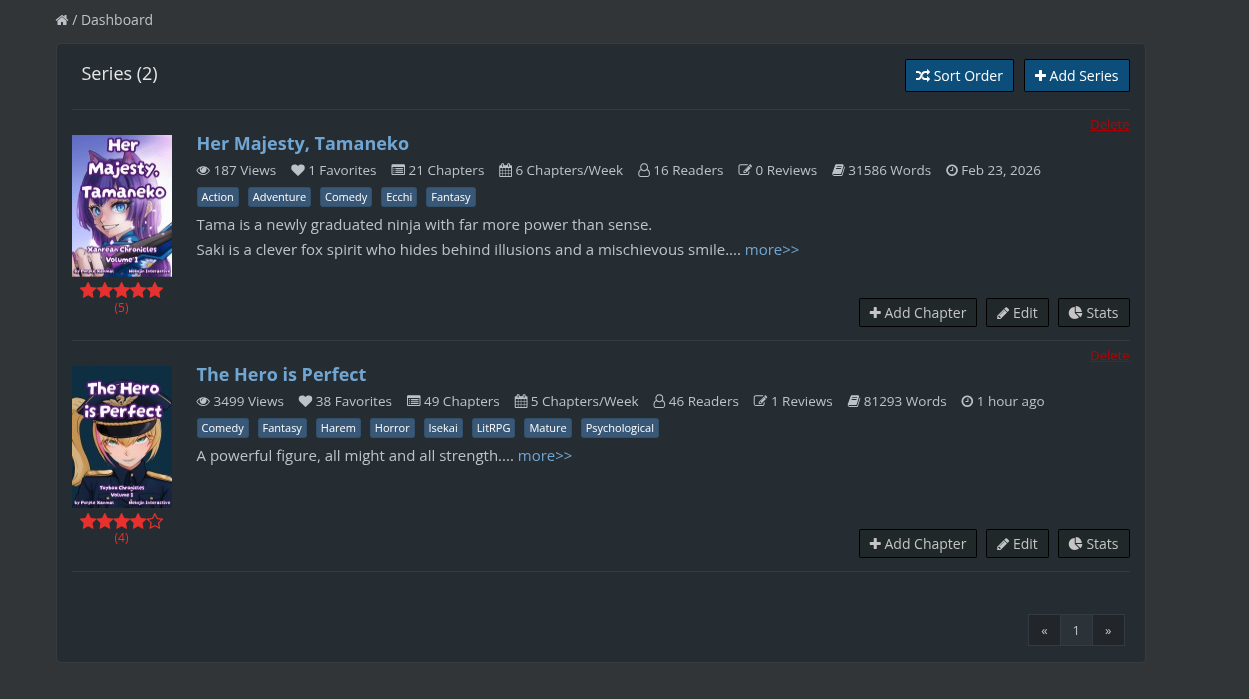The image size is (1249, 699).
Task: Expand Tamaneko description with more>> link
Action: [x=771, y=250]
